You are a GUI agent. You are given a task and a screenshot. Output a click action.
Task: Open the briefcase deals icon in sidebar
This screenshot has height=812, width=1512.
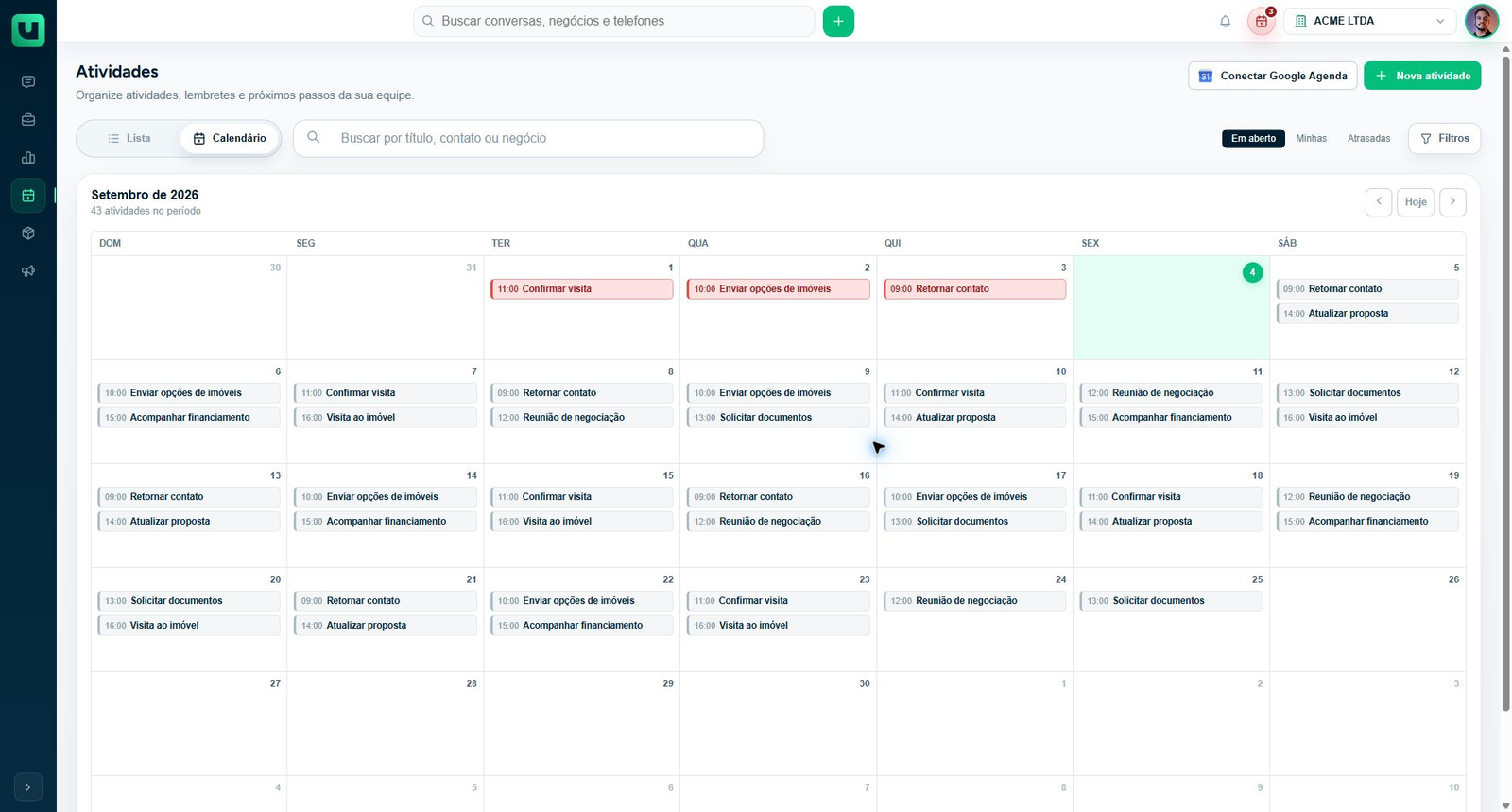click(x=28, y=120)
